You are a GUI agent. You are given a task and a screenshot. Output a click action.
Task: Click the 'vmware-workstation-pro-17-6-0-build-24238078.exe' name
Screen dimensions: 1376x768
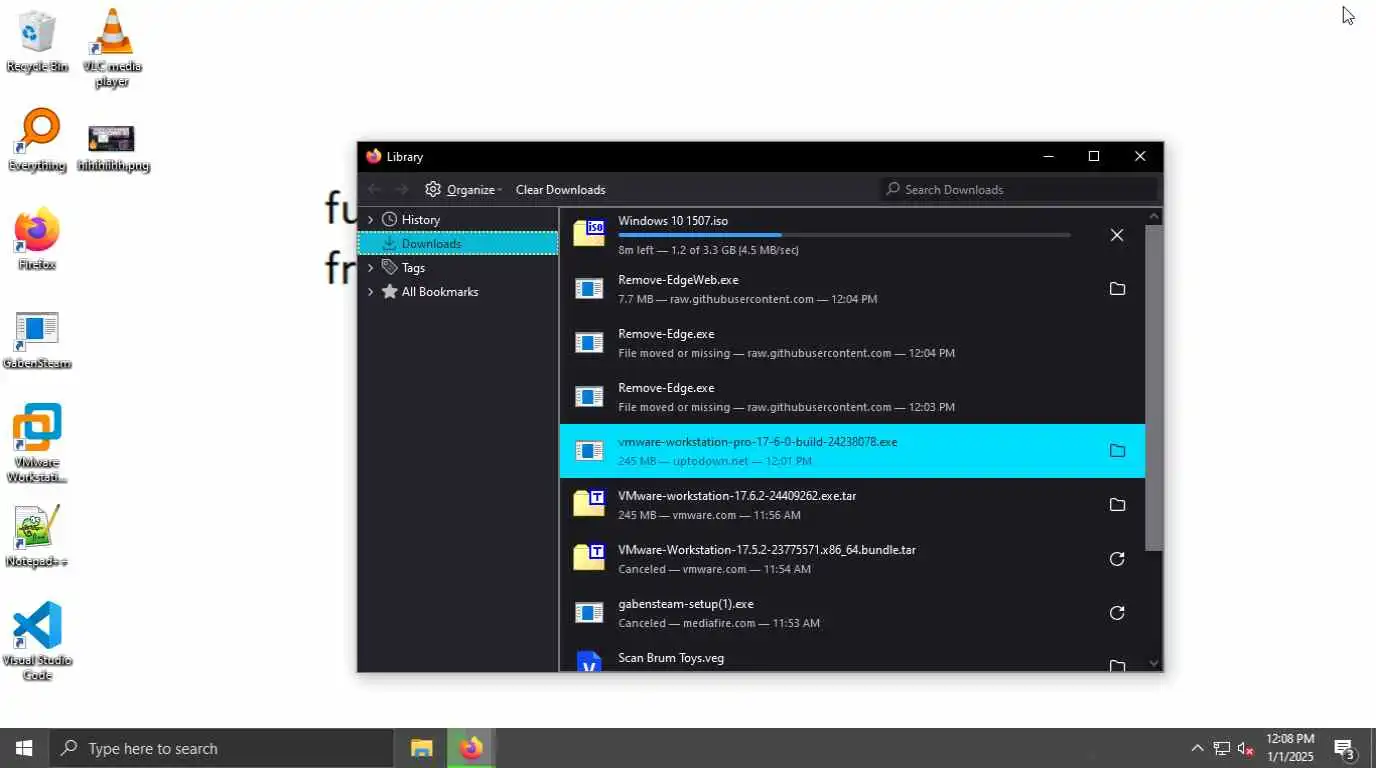click(x=757, y=442)
